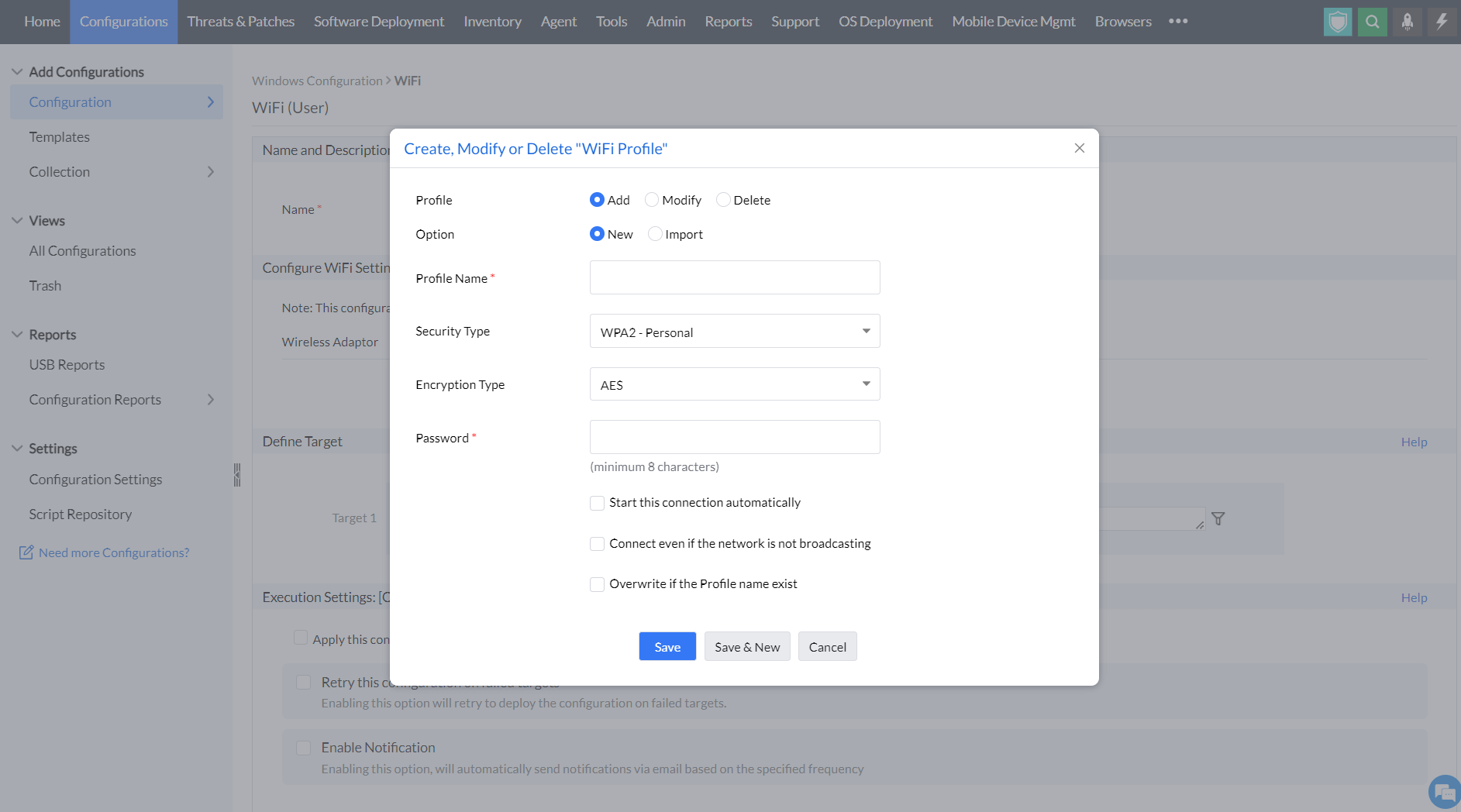Select the Modify profile radio button
1461x812 pixels.
pyautogui.click(x=652, y=200)
